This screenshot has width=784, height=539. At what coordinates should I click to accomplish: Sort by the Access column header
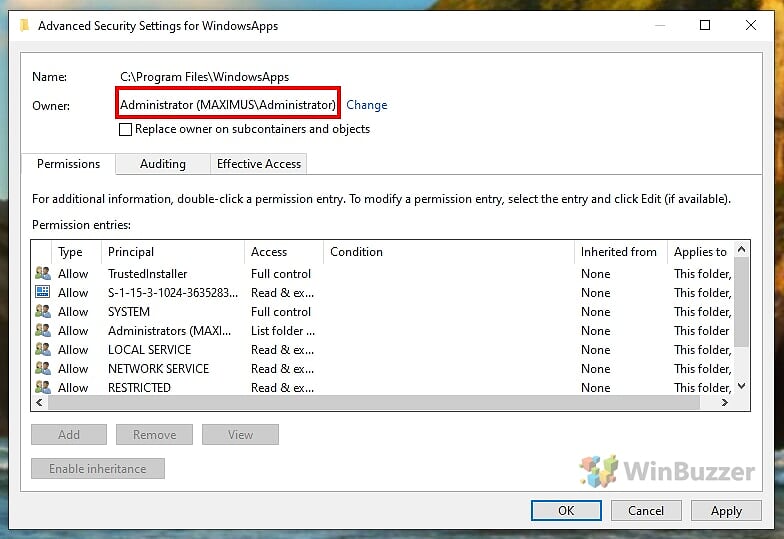(284, 252)
